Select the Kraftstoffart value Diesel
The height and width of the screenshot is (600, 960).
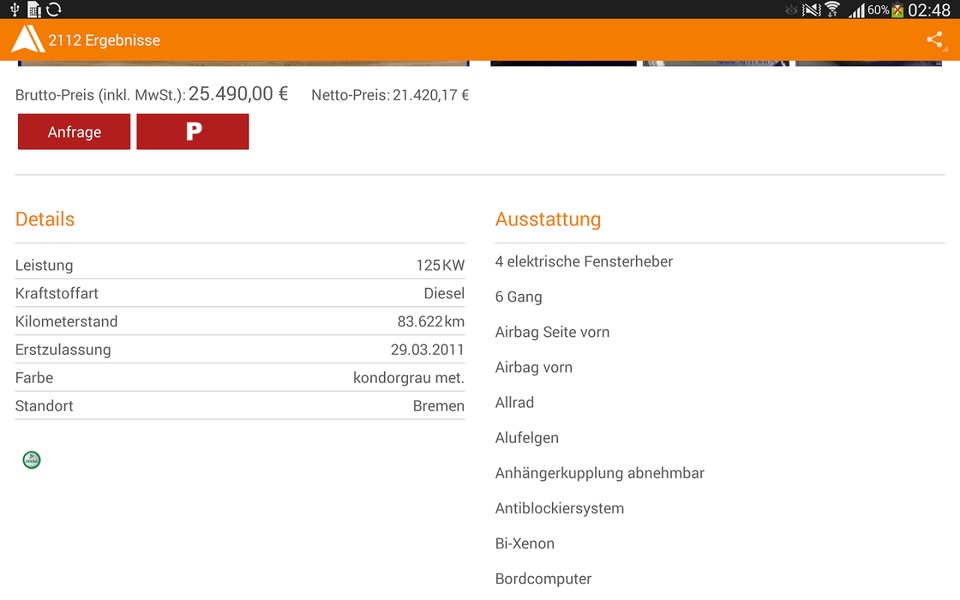click(x=444, y=293)
